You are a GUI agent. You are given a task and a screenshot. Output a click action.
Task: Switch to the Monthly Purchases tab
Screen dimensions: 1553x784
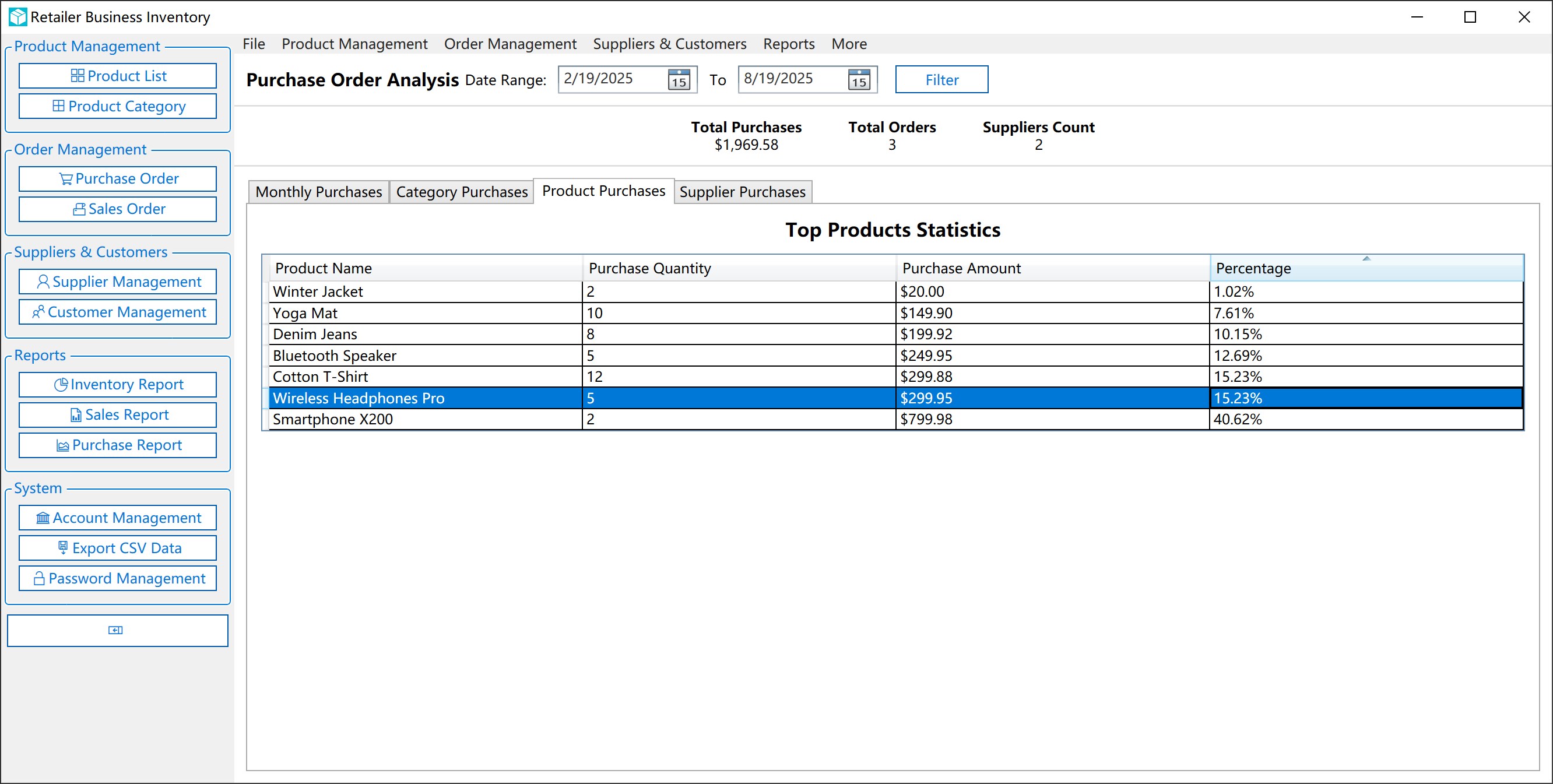pos(318,192)
